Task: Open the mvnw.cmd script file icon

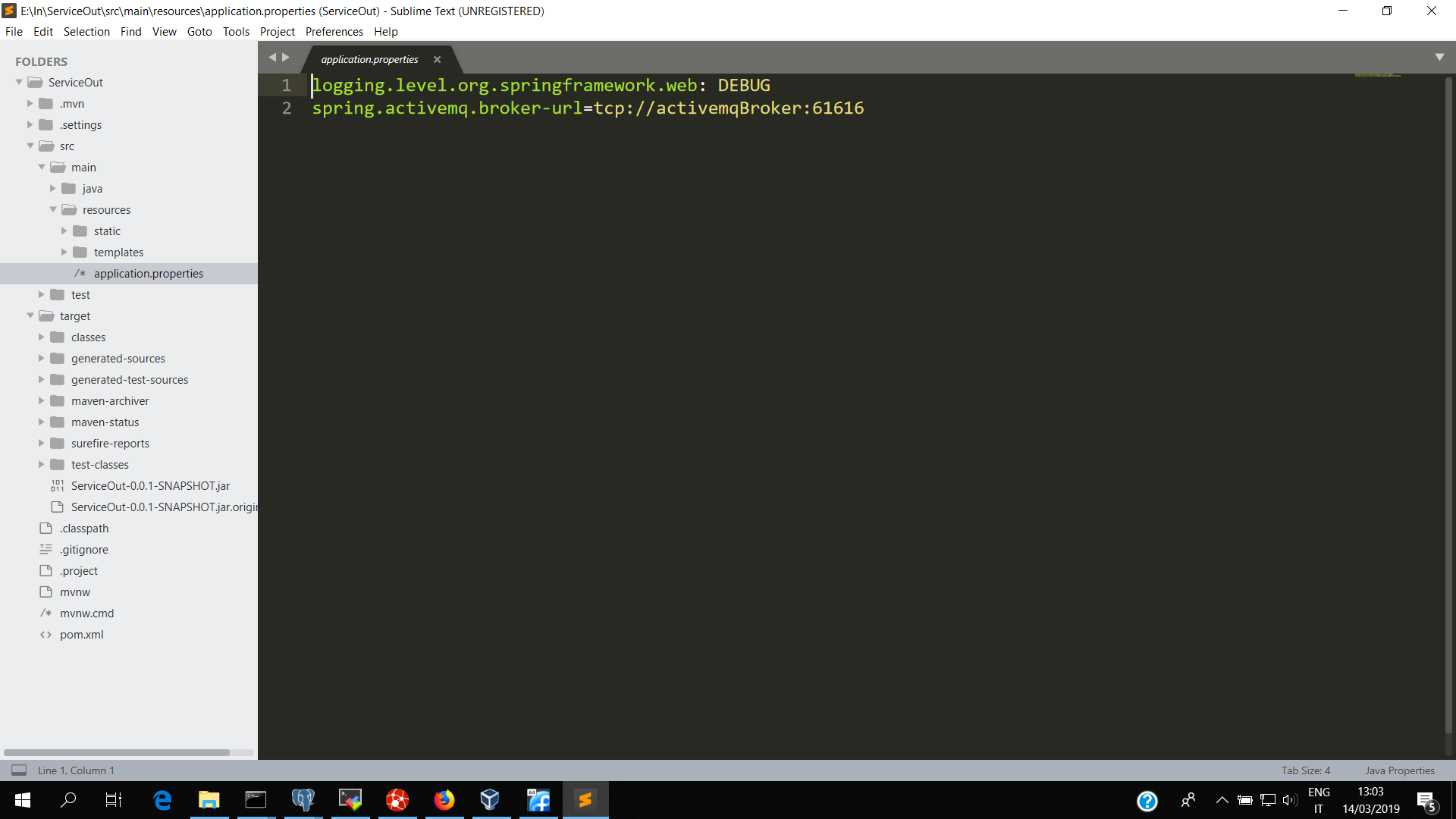Action: tap(46, 613)
